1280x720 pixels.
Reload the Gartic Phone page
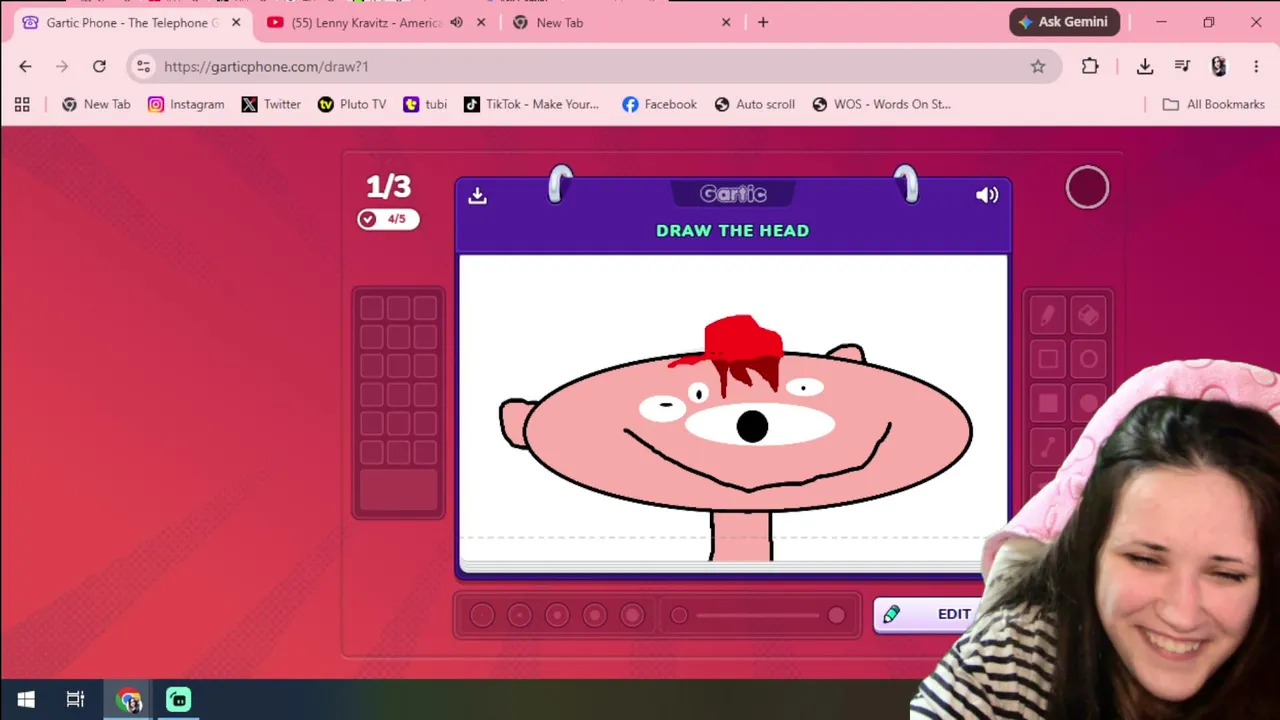[99, 66]
